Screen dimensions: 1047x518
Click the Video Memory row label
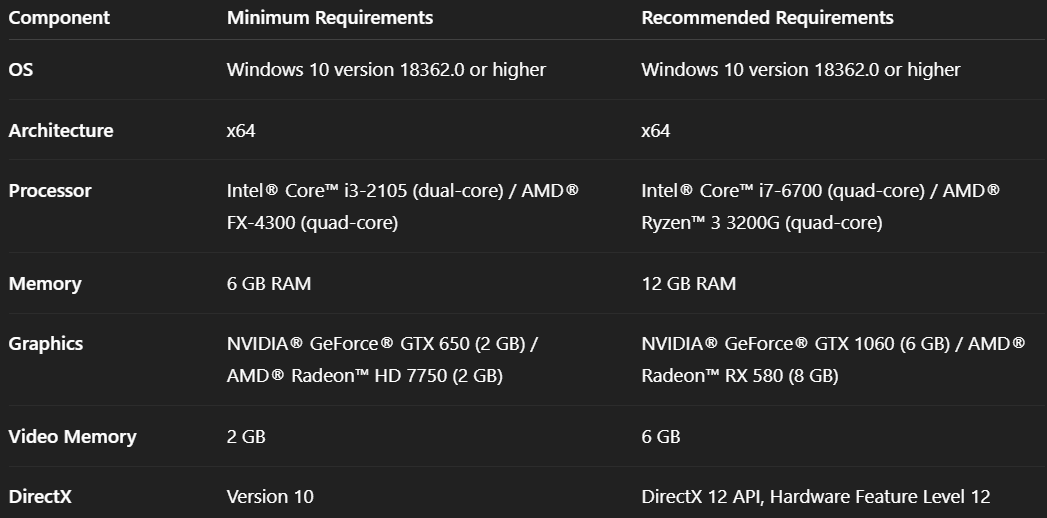tap(72, 437)
